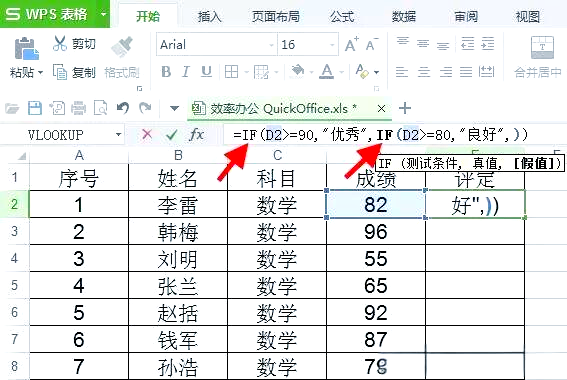
Task: Cut selection with the scissors icon
Action: 60,43
